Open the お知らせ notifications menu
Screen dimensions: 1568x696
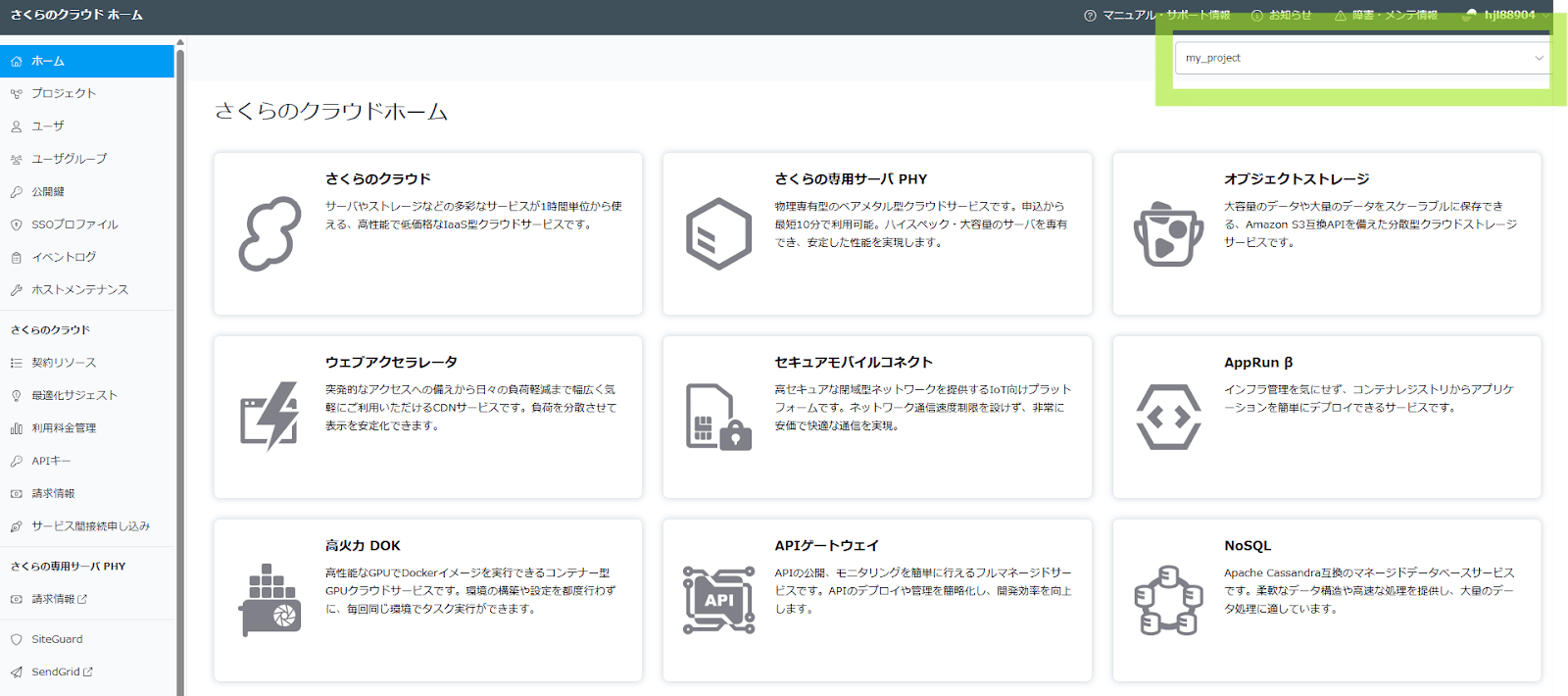1281,15
